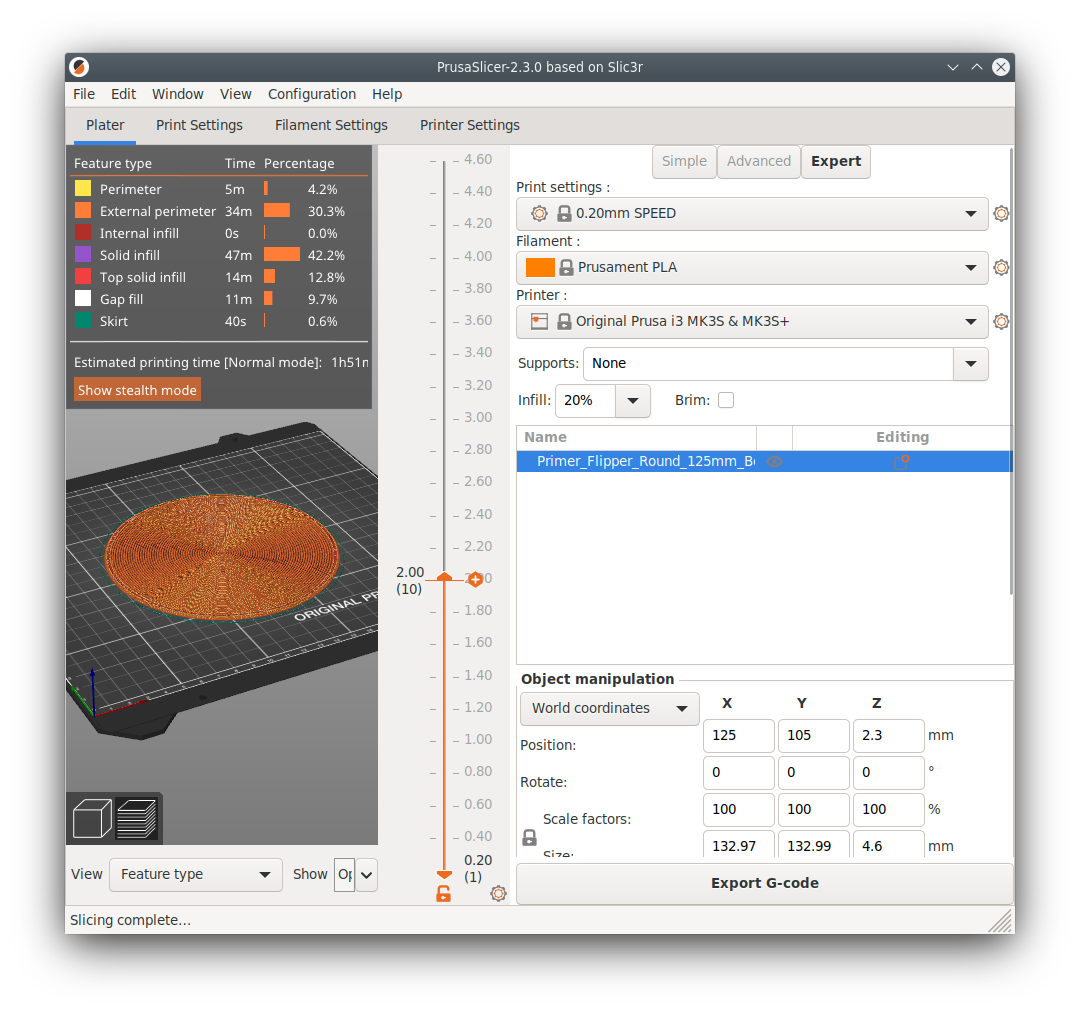The image size is (1080, 1011).
Task: Select Expert mode button
Action: (836, 161)
